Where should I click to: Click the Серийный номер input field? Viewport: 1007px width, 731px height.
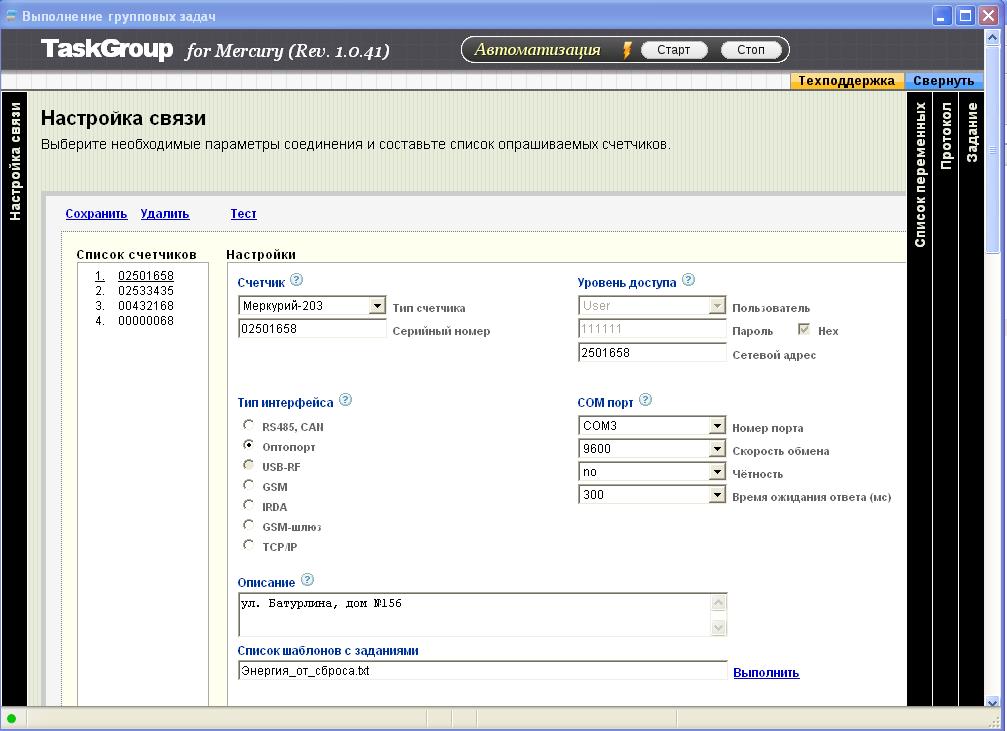(x=312, y=329)
